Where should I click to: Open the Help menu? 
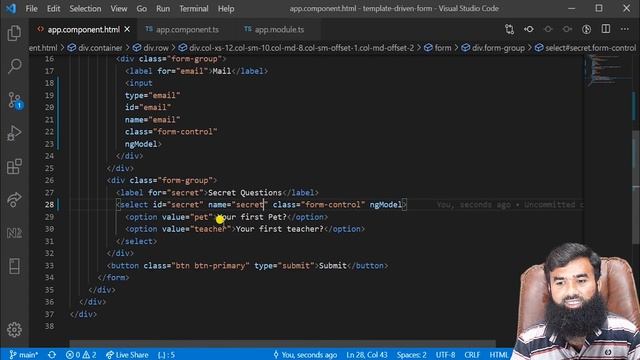point(226,9)
